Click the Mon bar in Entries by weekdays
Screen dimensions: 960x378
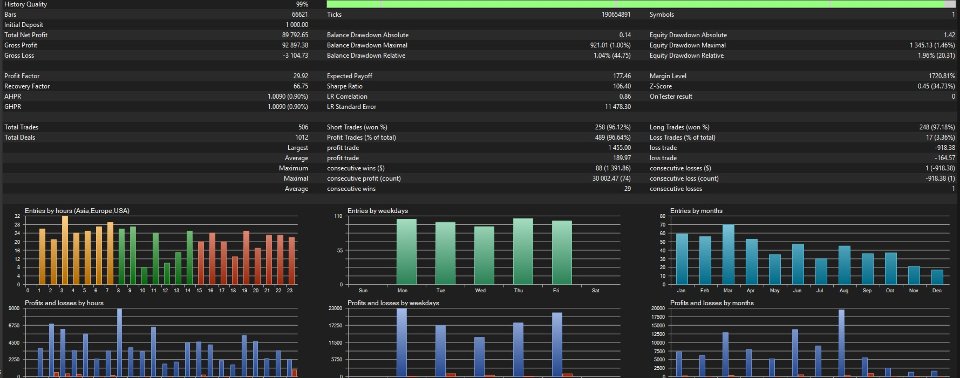pos(407,252)
